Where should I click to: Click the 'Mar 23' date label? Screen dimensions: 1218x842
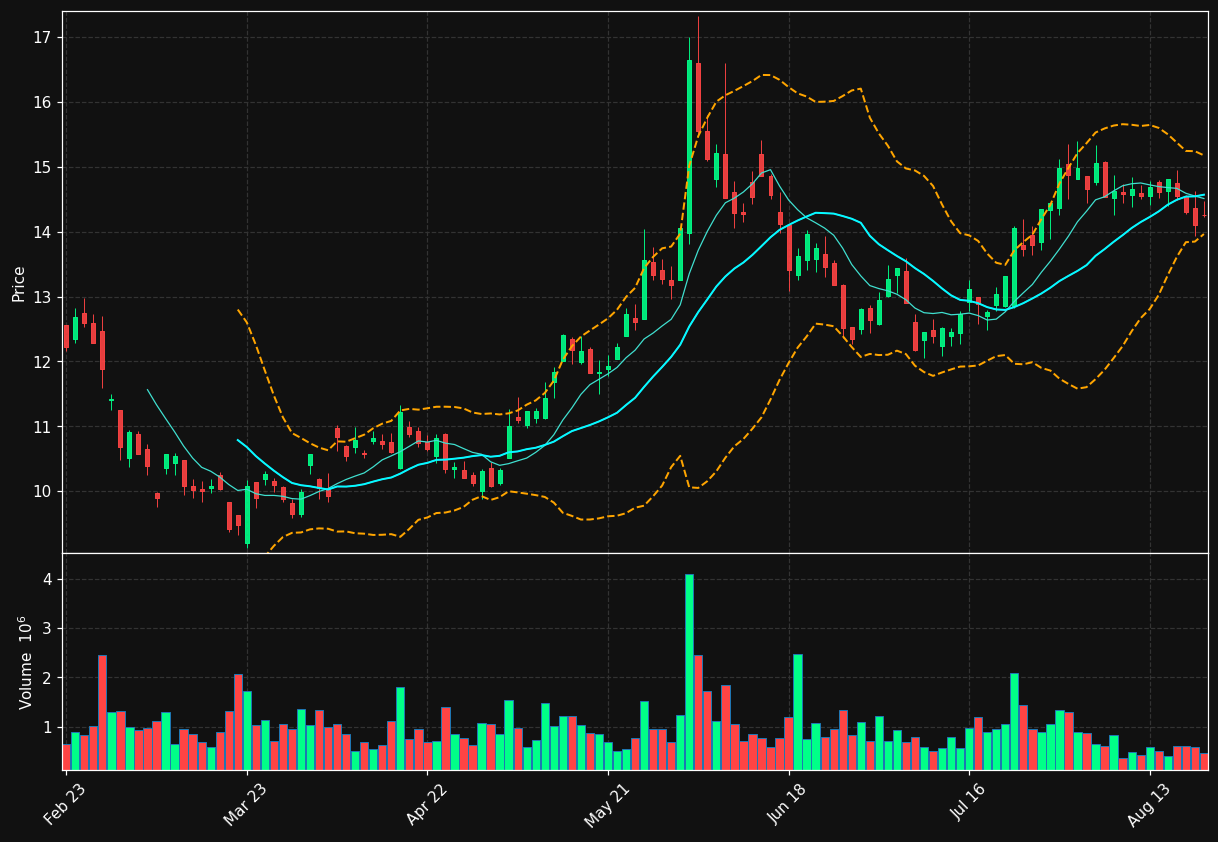pos(246,802)
